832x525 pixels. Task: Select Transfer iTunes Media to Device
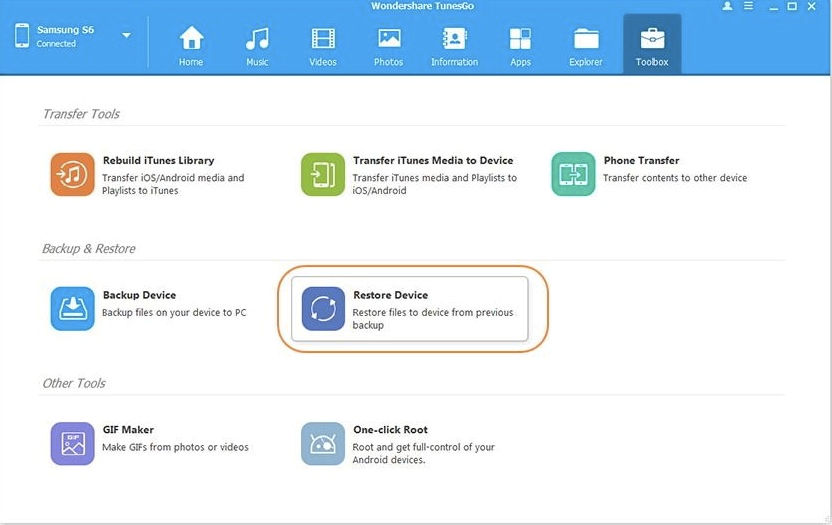click(x=323, y=175)
